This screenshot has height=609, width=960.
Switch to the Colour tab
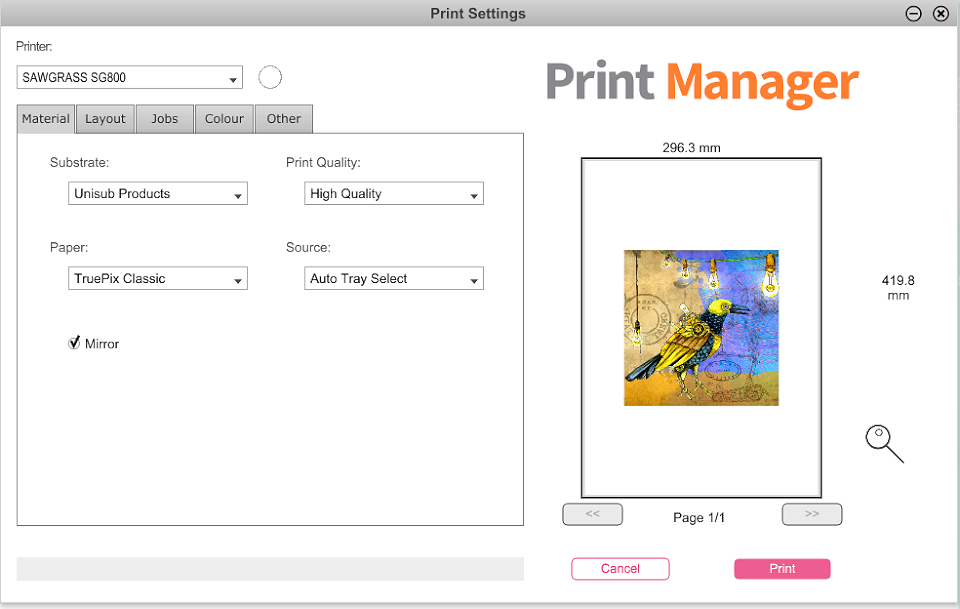pos(224,119)
